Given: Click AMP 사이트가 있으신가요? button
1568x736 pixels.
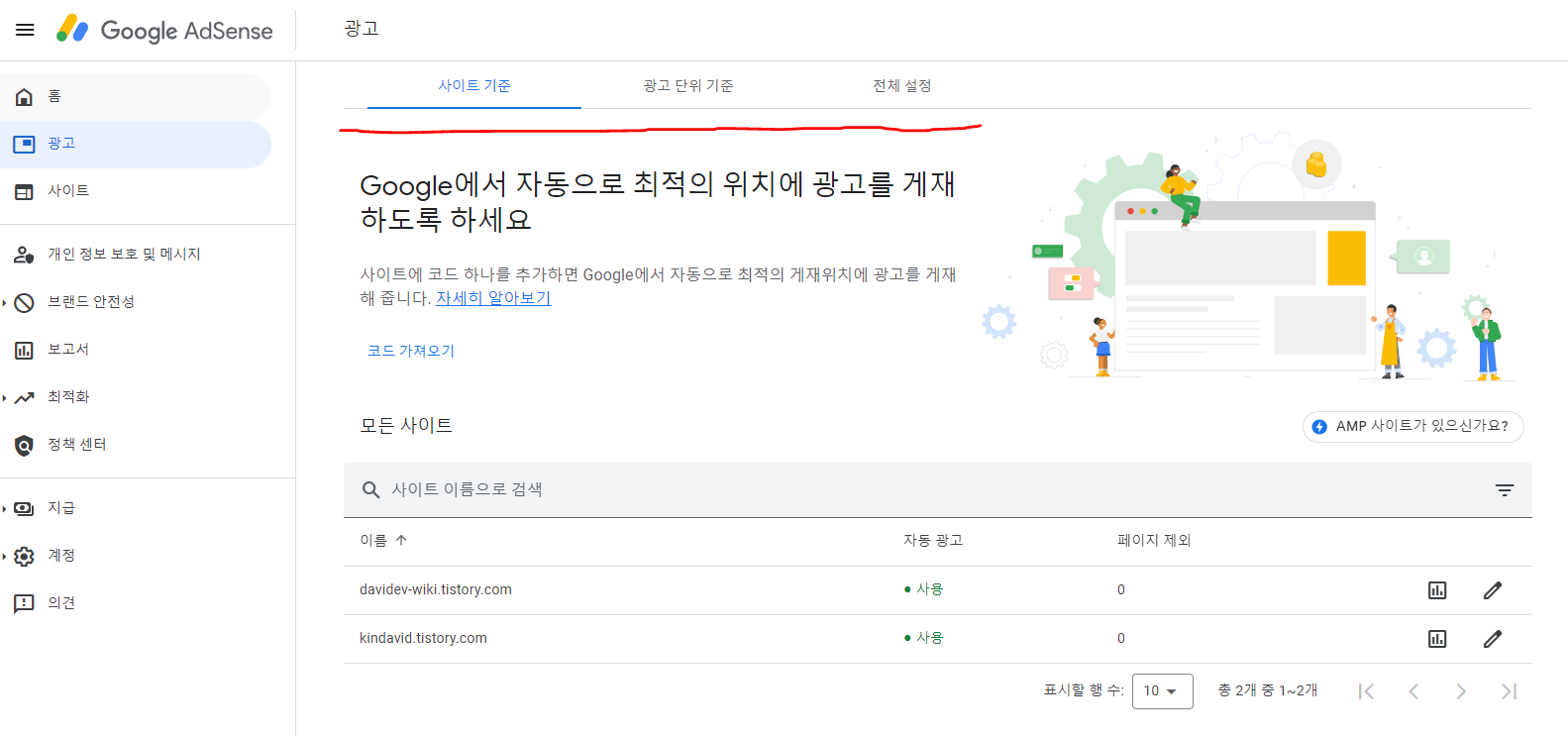Looking at the screenshot, I should point(1412,426).
